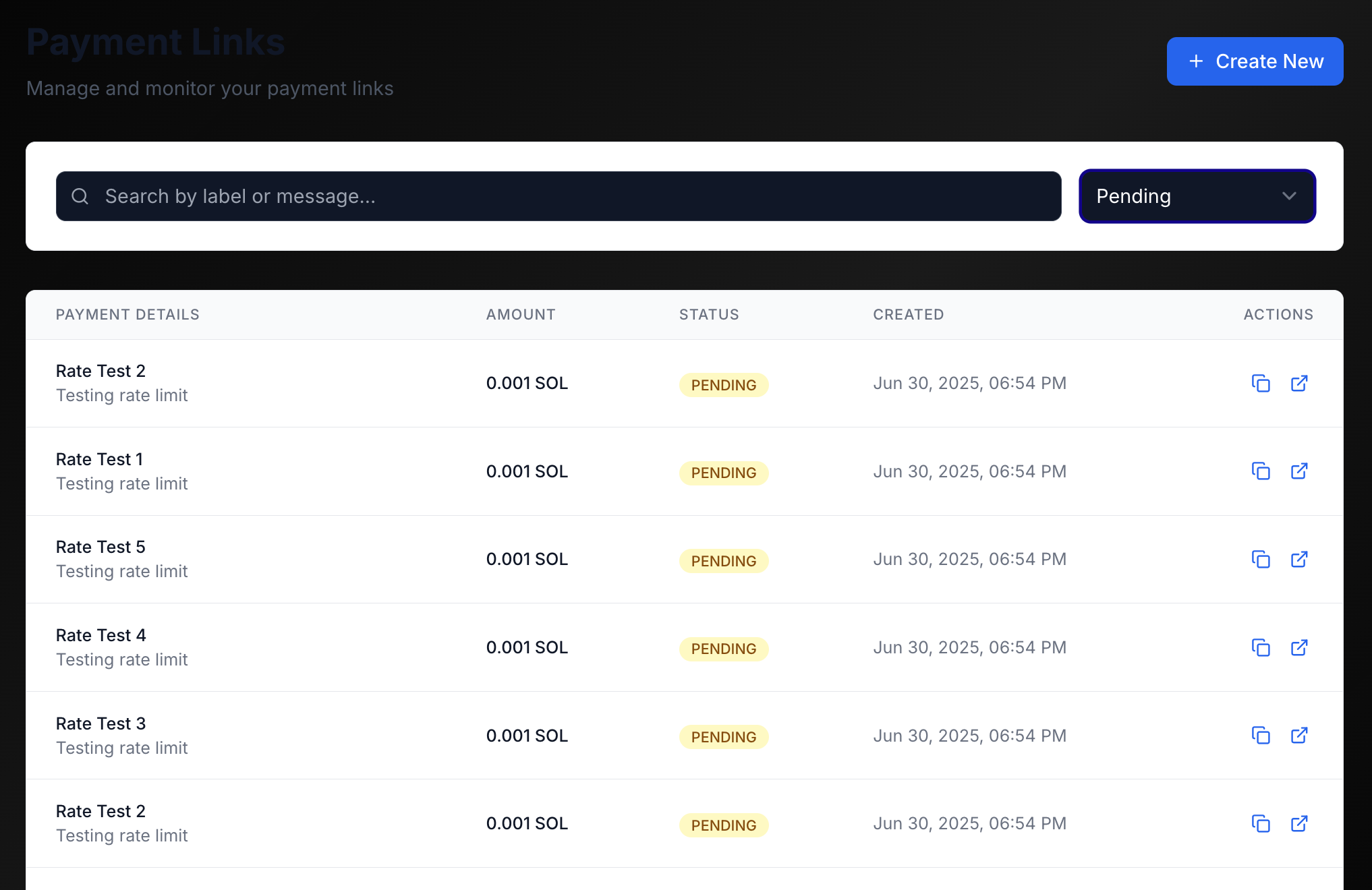
Task: Open the first Rate Test 2 link externally
Action: [1299, 384]
